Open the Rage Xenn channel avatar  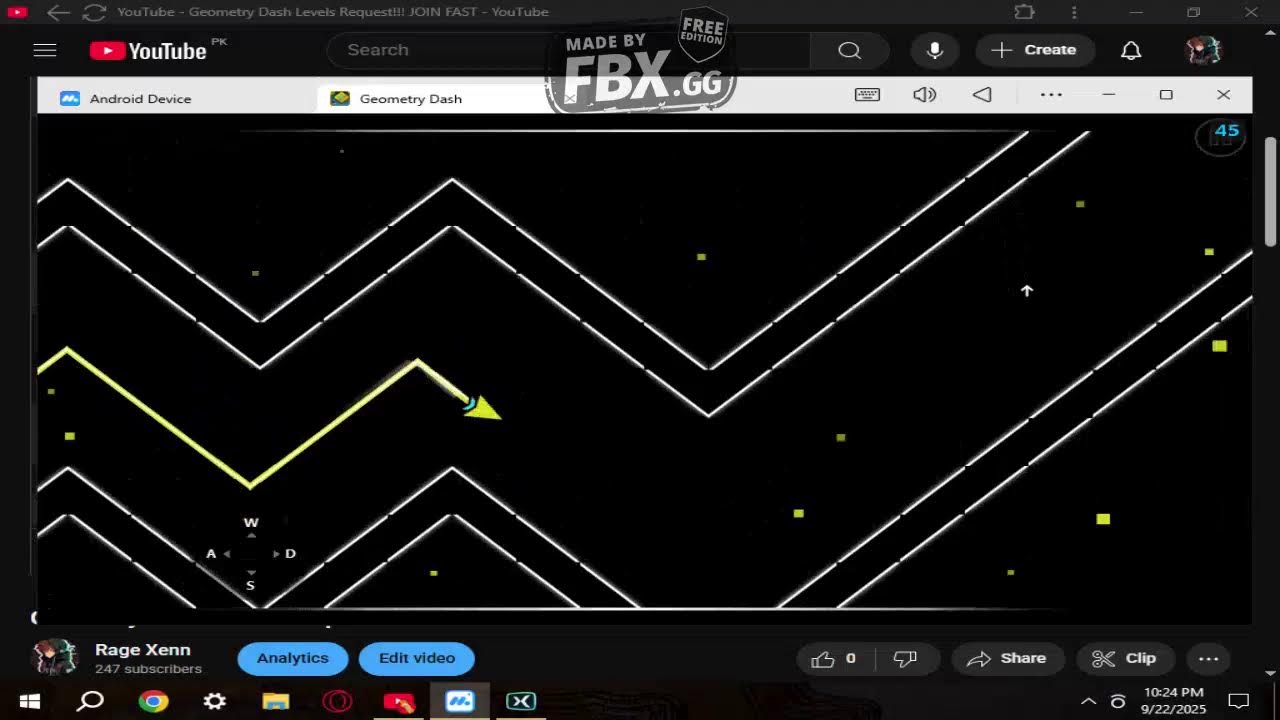pyautogui.click(x=55, y=658)
